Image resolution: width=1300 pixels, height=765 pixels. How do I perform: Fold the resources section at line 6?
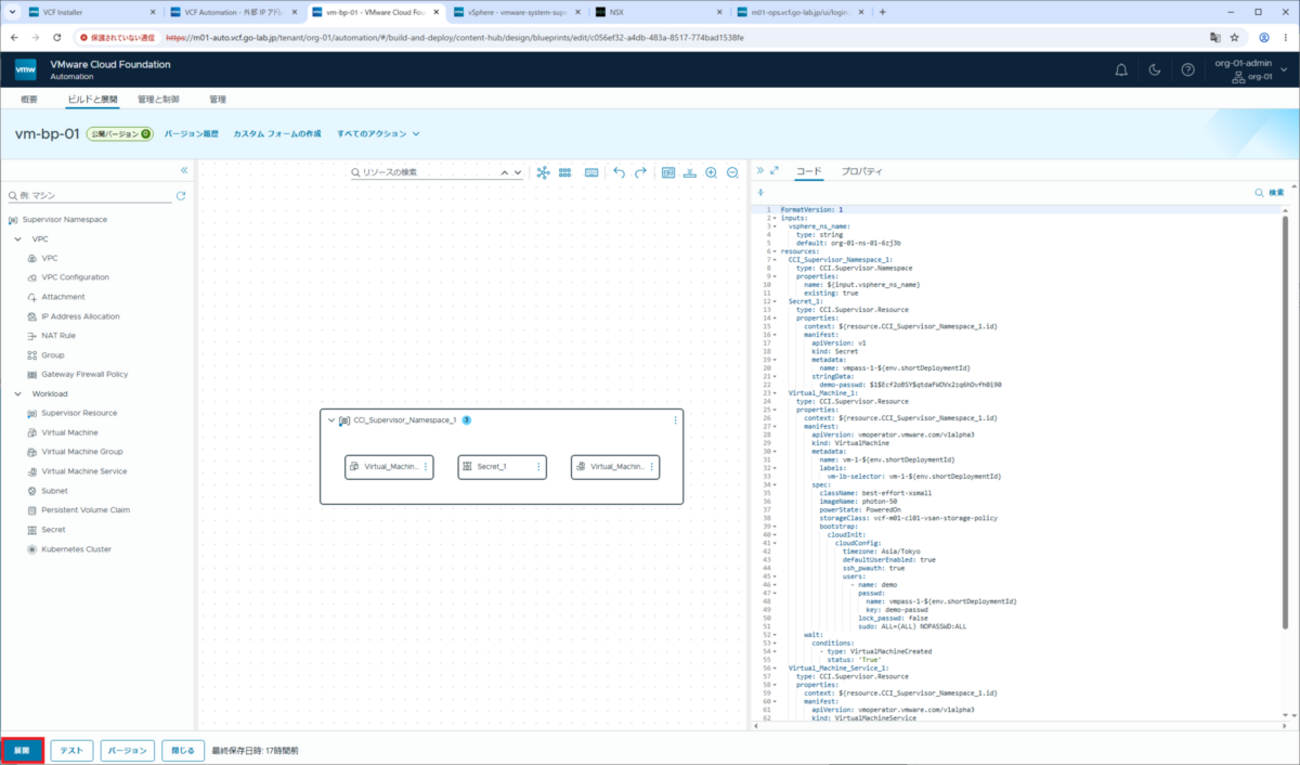point(773,251)
